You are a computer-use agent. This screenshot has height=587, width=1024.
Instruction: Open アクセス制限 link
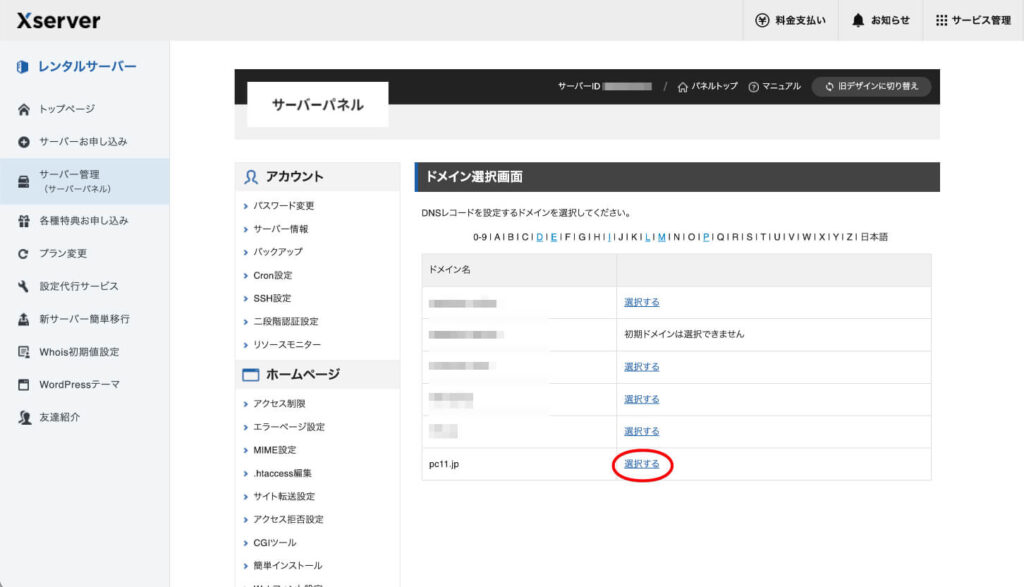click(279, 404)
